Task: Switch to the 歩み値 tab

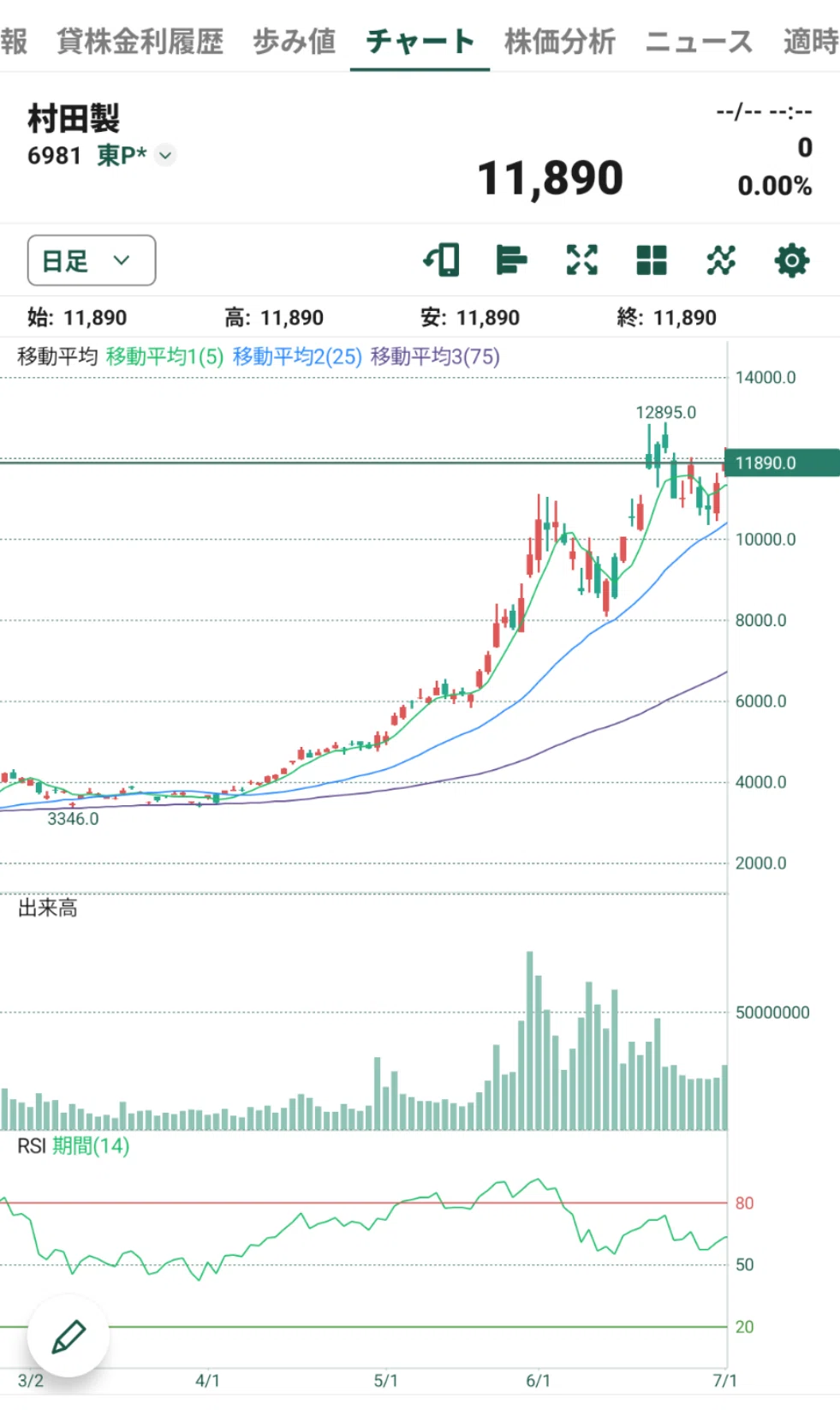Action: [x=294, y=40]
